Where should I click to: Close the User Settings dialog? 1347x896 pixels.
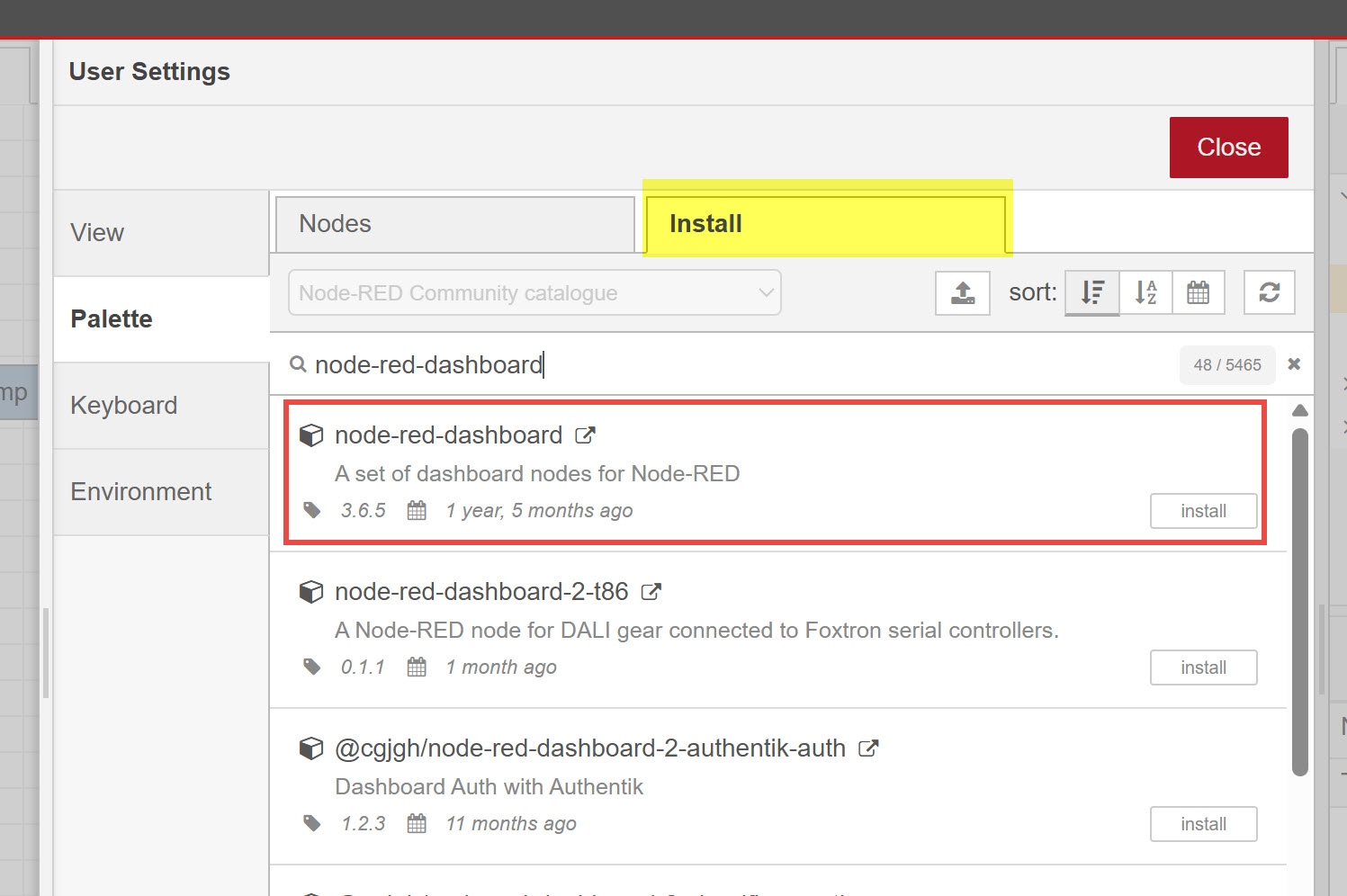click(x=1228, y=147)
